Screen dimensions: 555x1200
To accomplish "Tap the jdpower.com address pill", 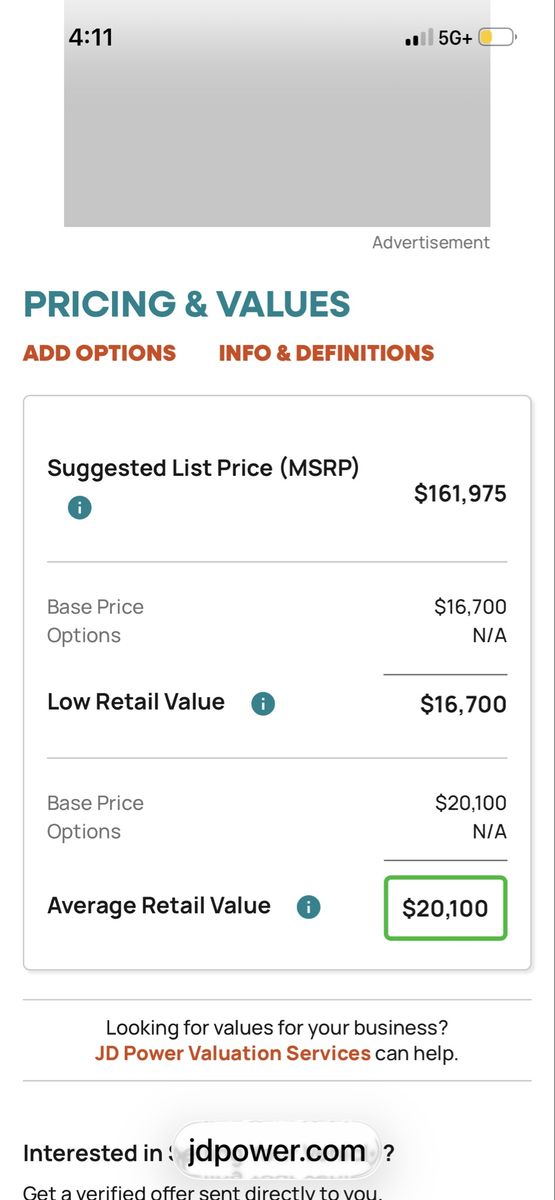I will [x=276, y=1152].
